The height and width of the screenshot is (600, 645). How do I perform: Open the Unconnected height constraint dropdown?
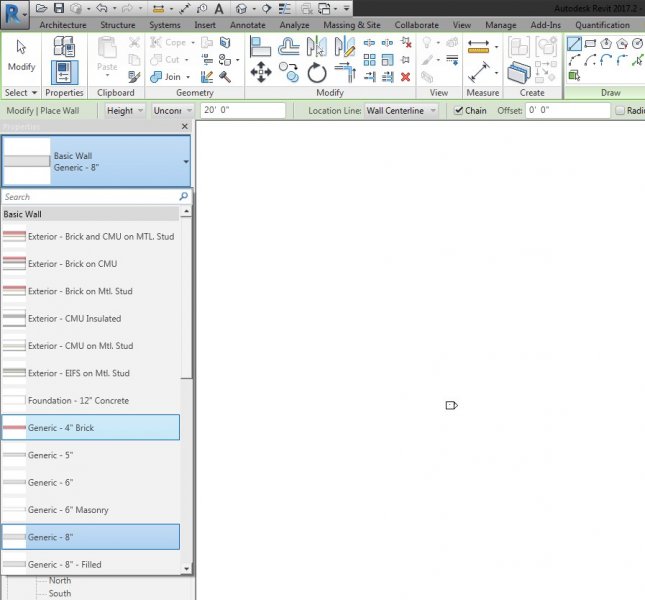[172, 111]
